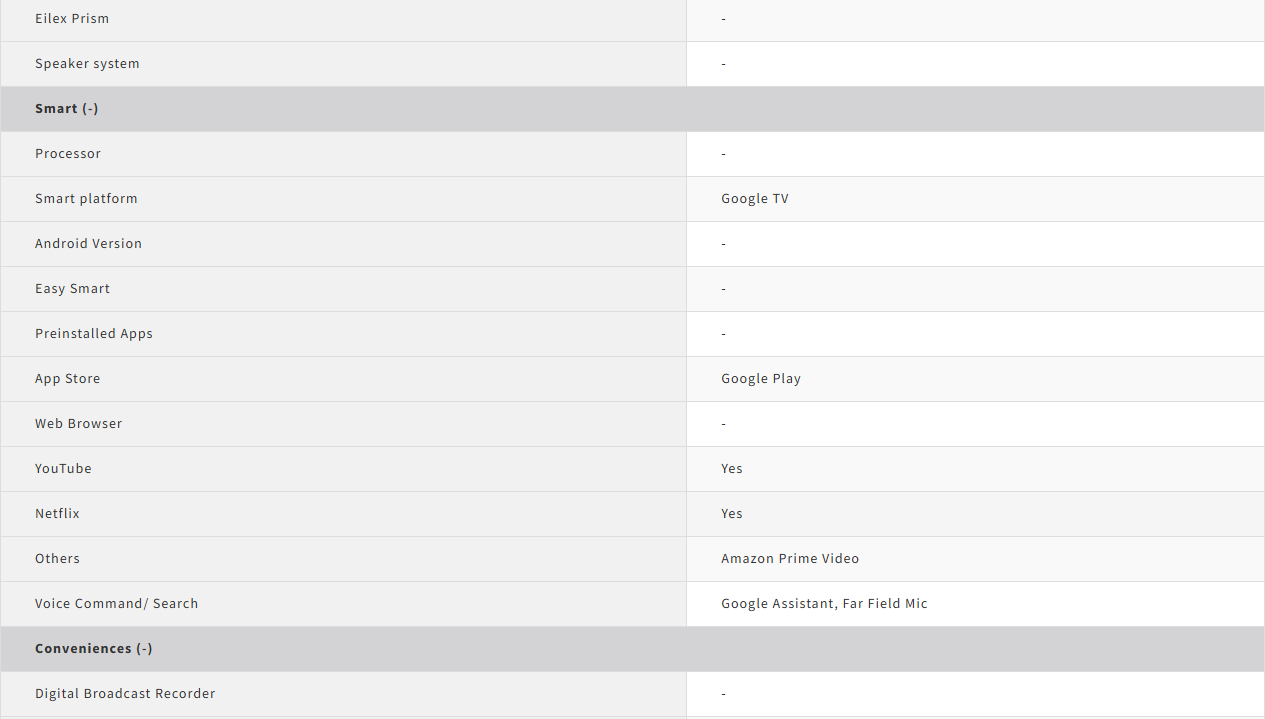This screenshot has height=719, width=1265.
Task: Click the Speaker system row label
Action: coord(87,64)
